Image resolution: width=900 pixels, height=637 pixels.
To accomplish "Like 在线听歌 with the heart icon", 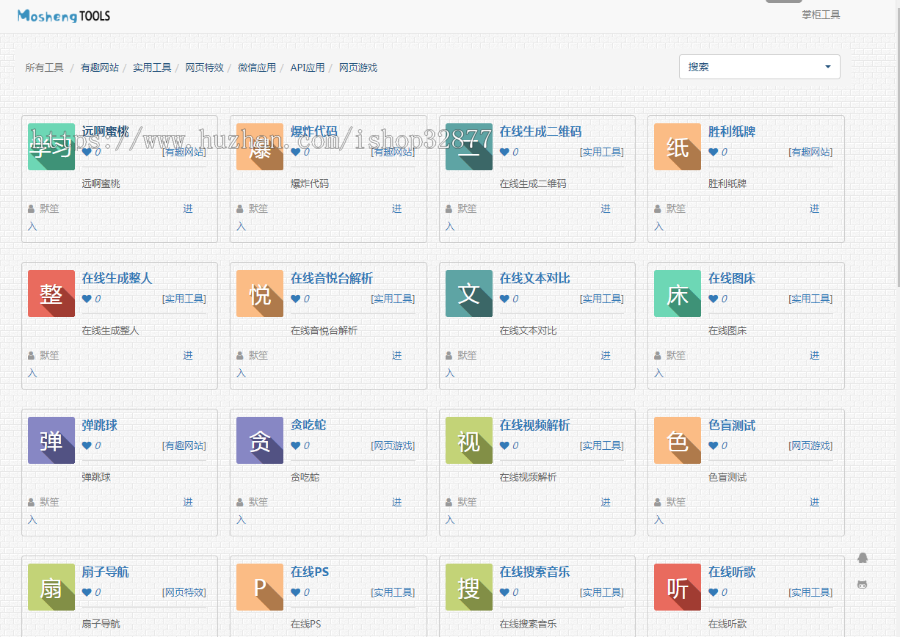I will (713, 592).
